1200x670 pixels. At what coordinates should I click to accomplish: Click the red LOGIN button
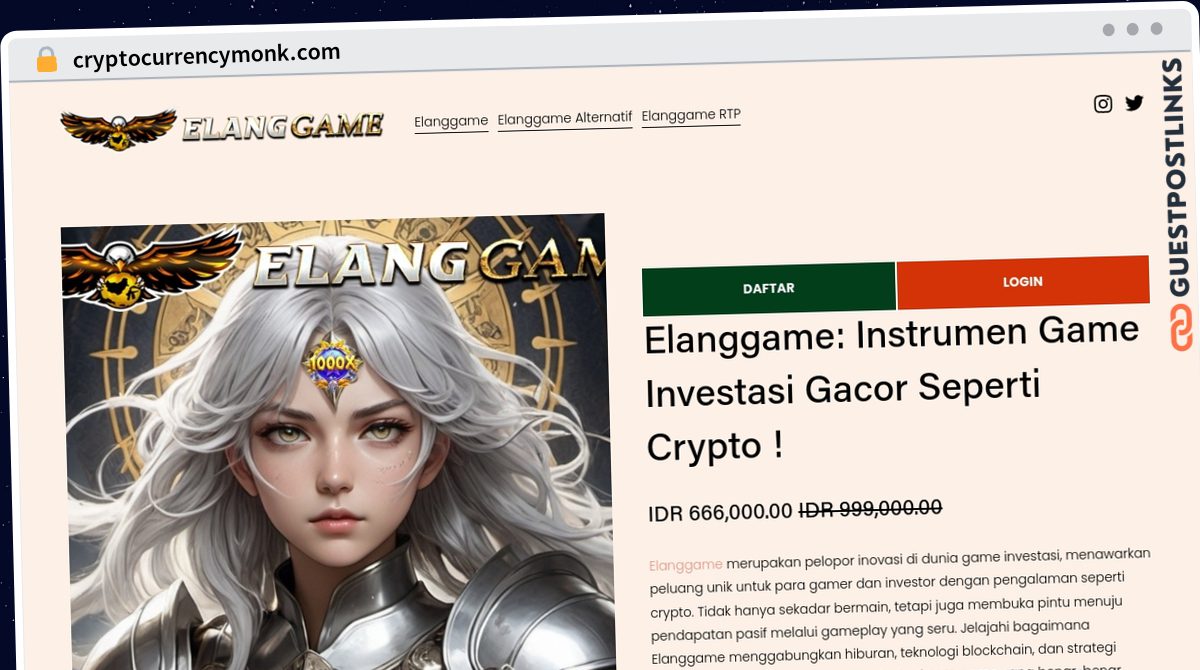click(x=1023, y=282)
